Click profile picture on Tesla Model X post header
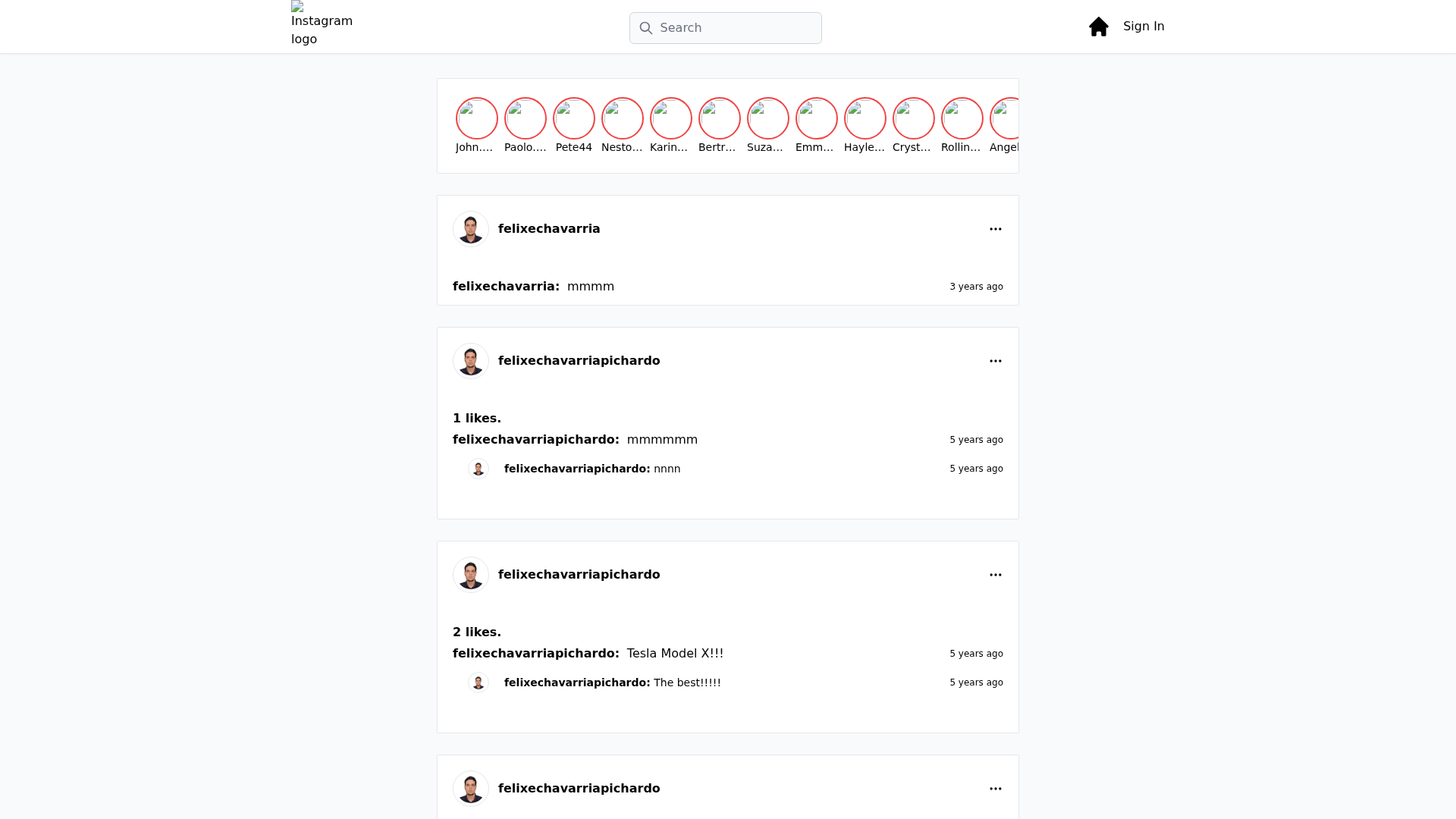Viewport: 1456px width, 819px height. pyautogui.click(x=471, y=575)
